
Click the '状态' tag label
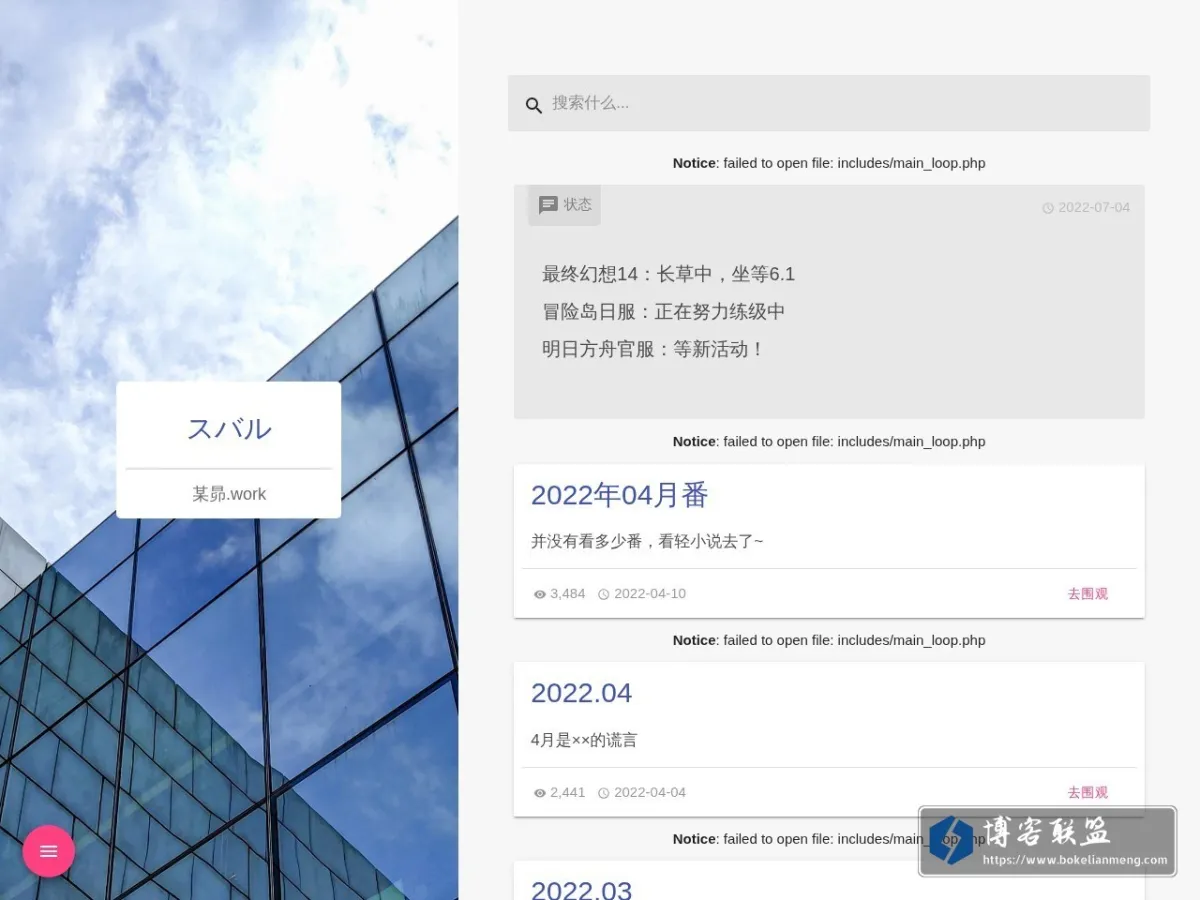(578, 204)
